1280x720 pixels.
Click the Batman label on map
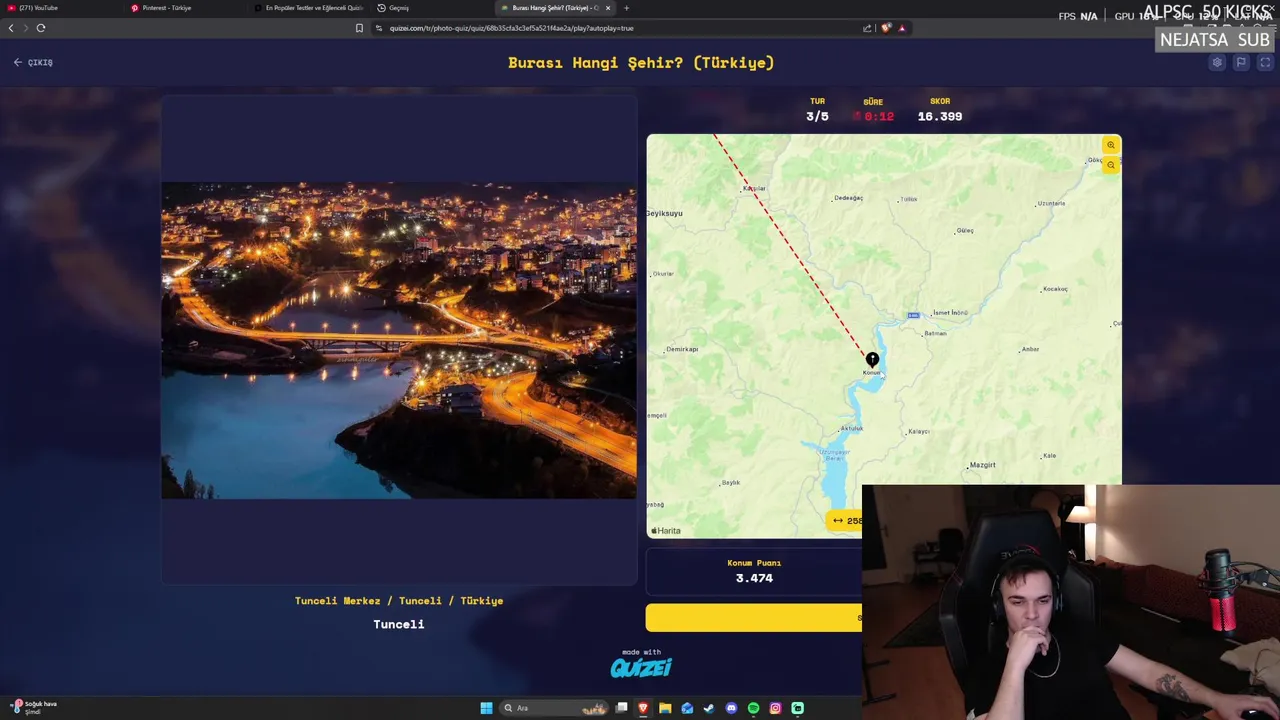tap(936, 333)
